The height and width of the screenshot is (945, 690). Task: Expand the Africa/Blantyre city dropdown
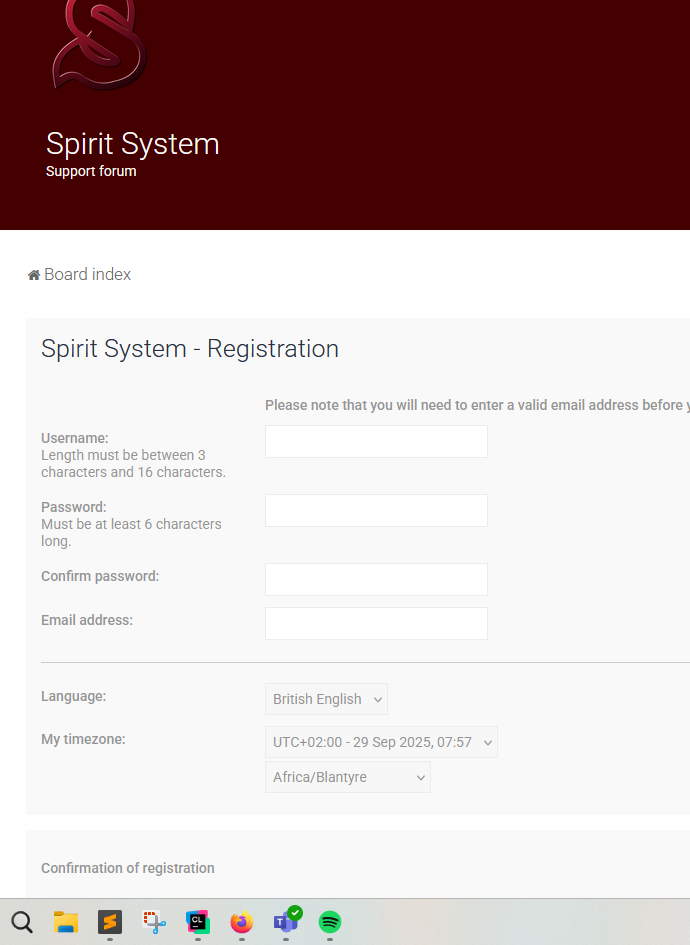coord(347,777)
